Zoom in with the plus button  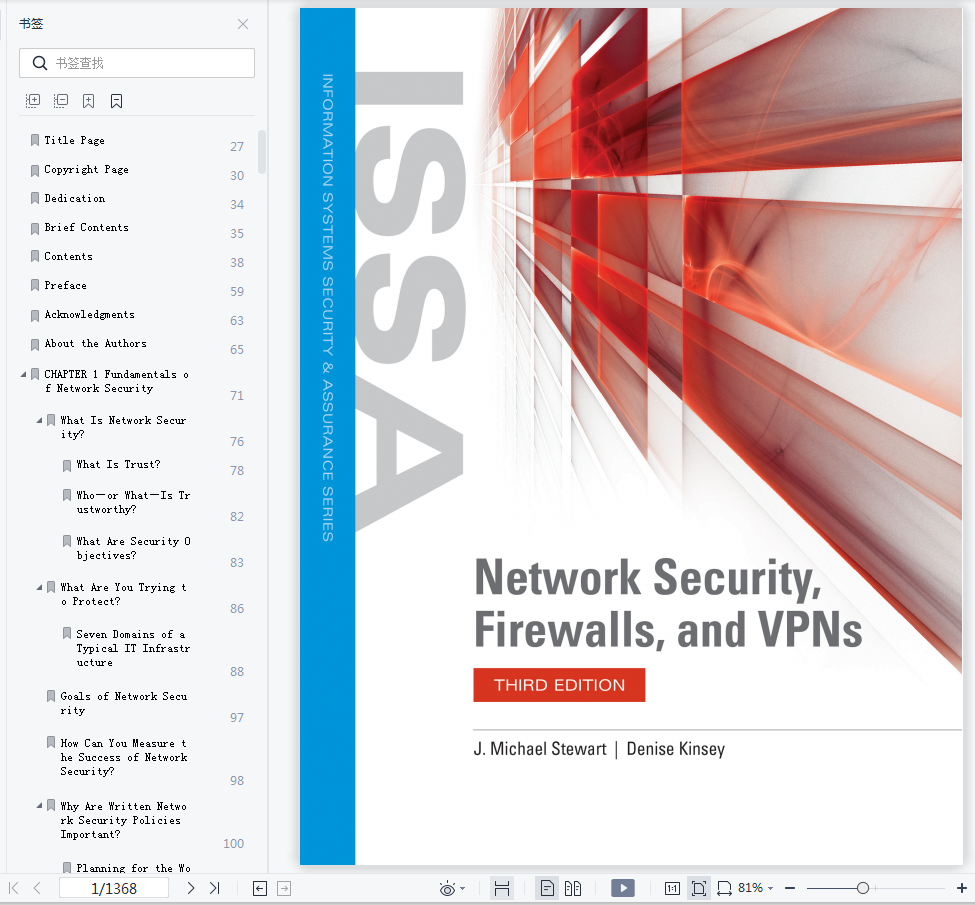point(961,888)
